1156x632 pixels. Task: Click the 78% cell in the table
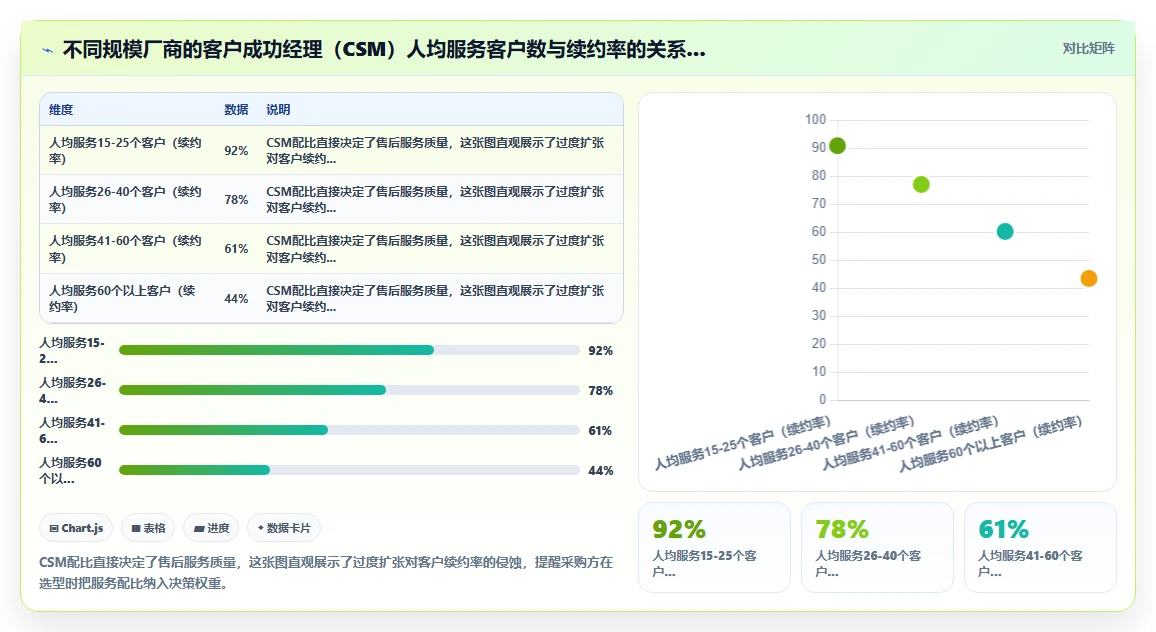[x=236, y=200]
